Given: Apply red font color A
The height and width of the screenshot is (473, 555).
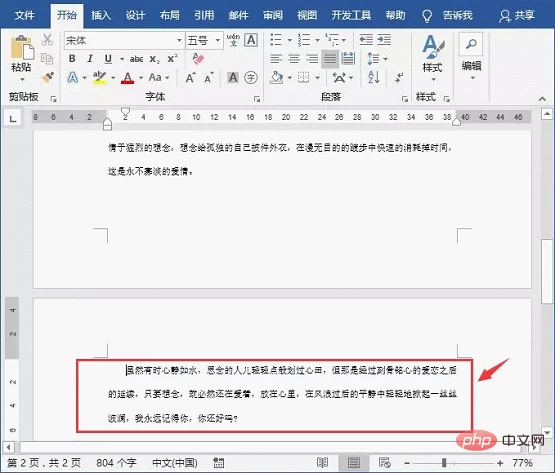Looking at the screenshot, I should tap(127, 77).
